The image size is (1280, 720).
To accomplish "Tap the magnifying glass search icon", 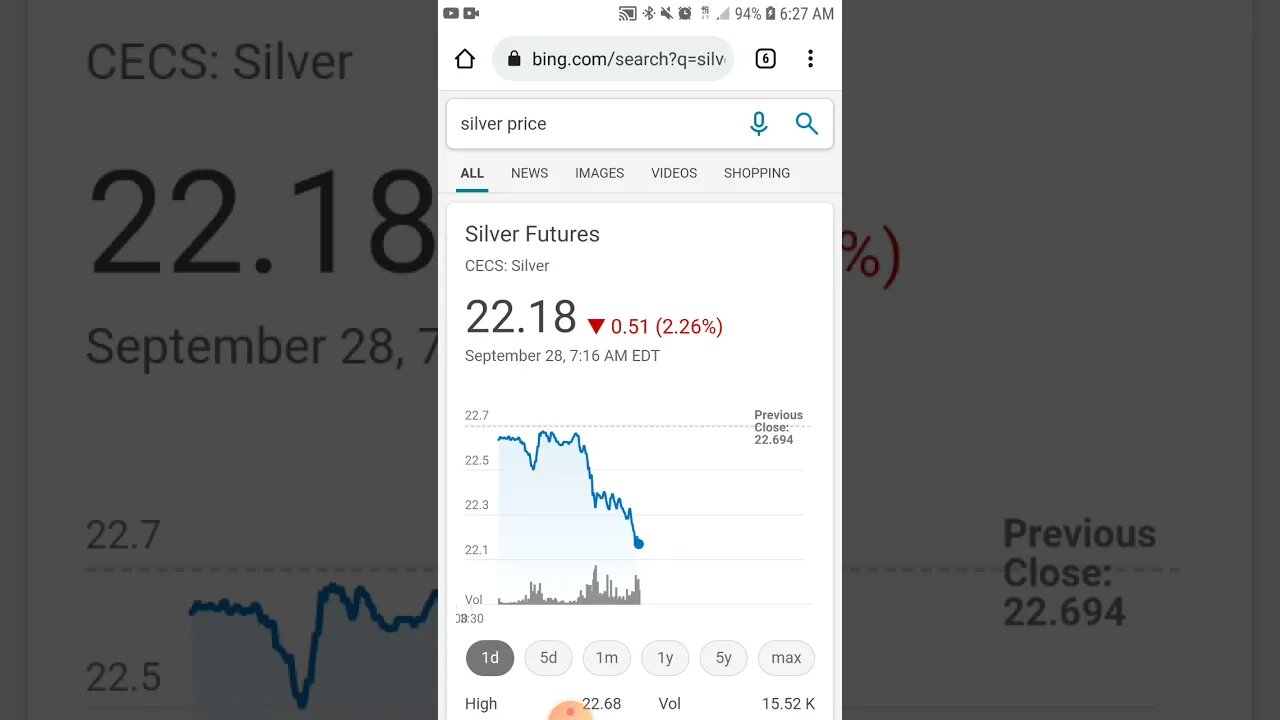I will point(806,124).
